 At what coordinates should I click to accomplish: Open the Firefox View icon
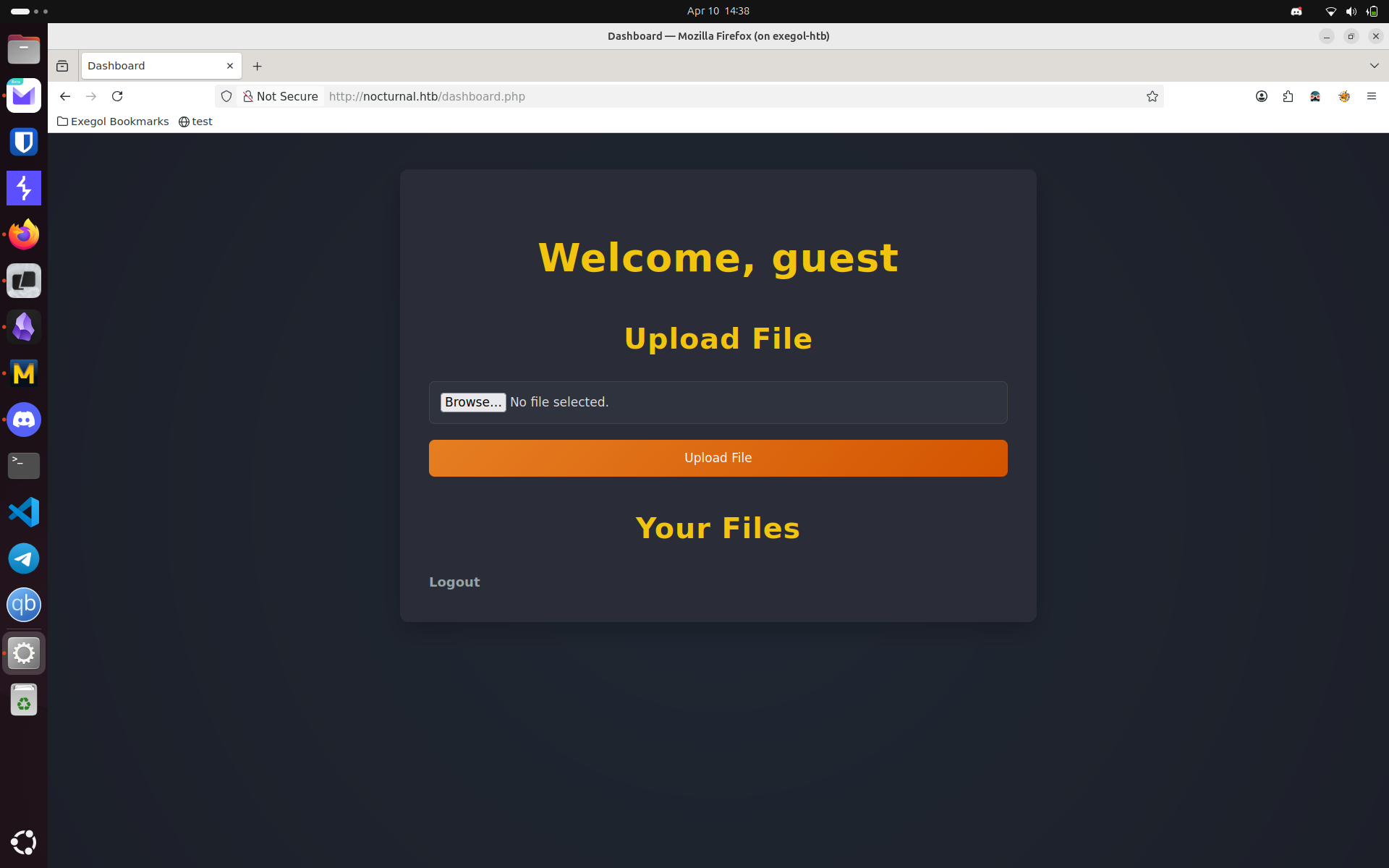click(x=62, y=66)
